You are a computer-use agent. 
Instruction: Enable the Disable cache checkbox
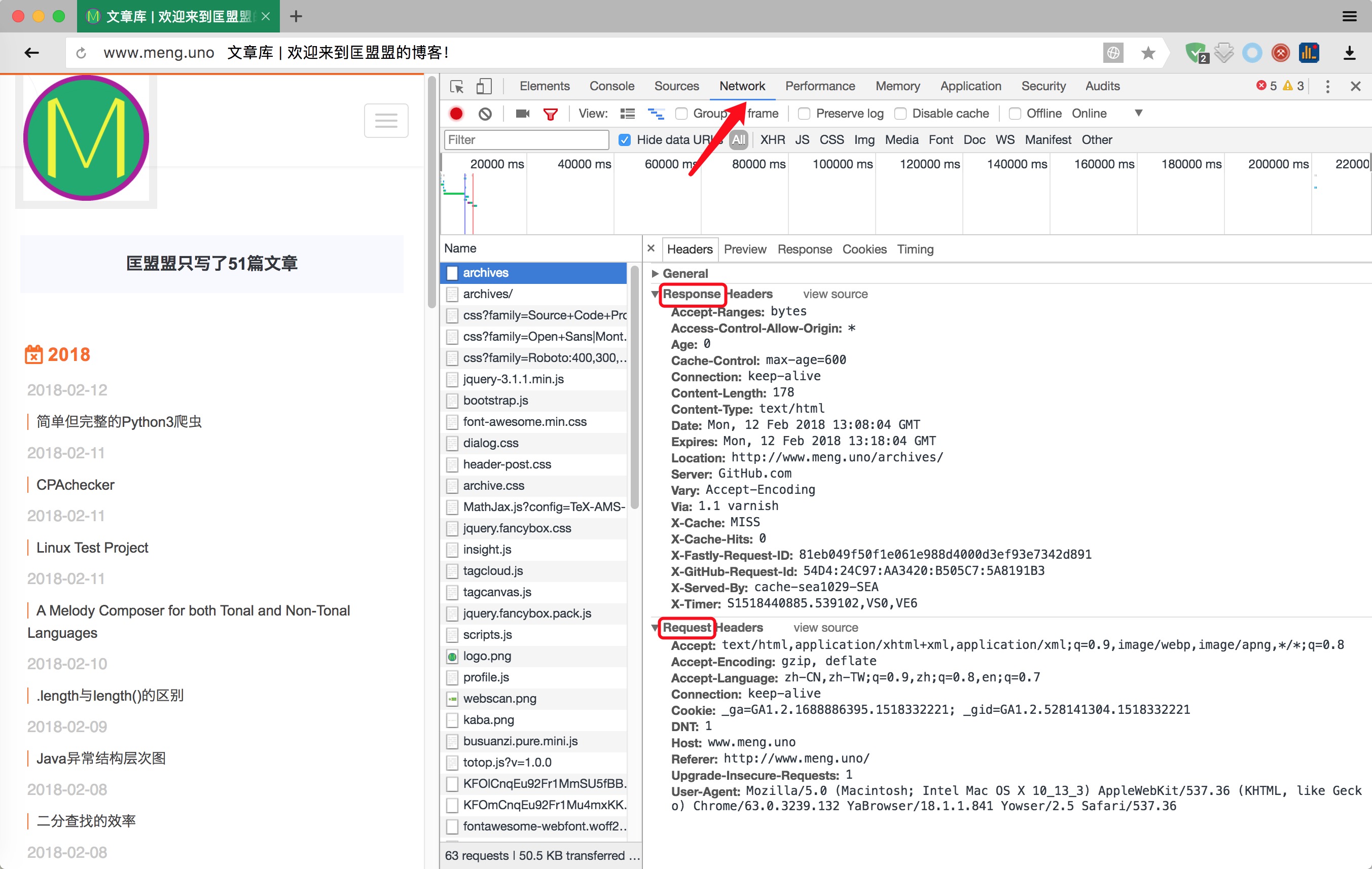click(905, 114)
